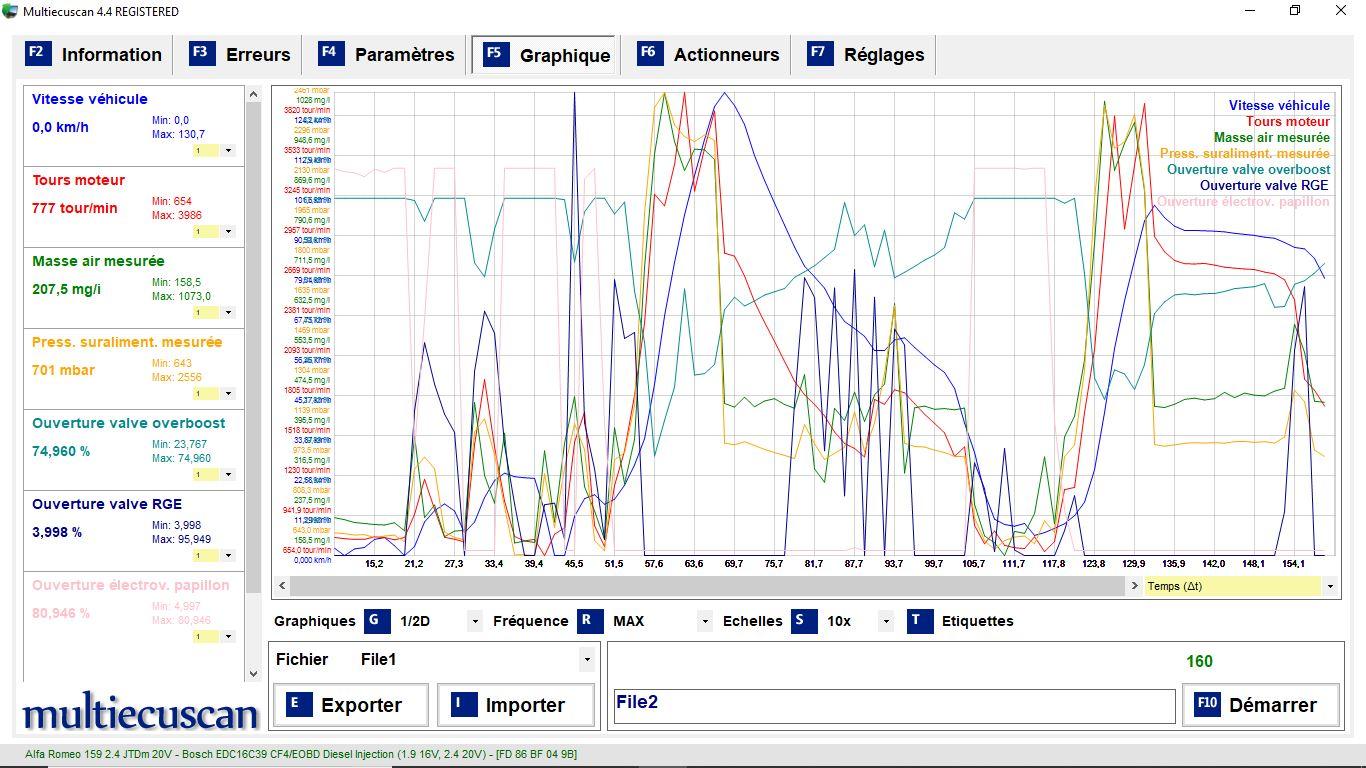Open the F4 Paramètres tab
Screen dimensions: 1366x768
tap(386, 55)
